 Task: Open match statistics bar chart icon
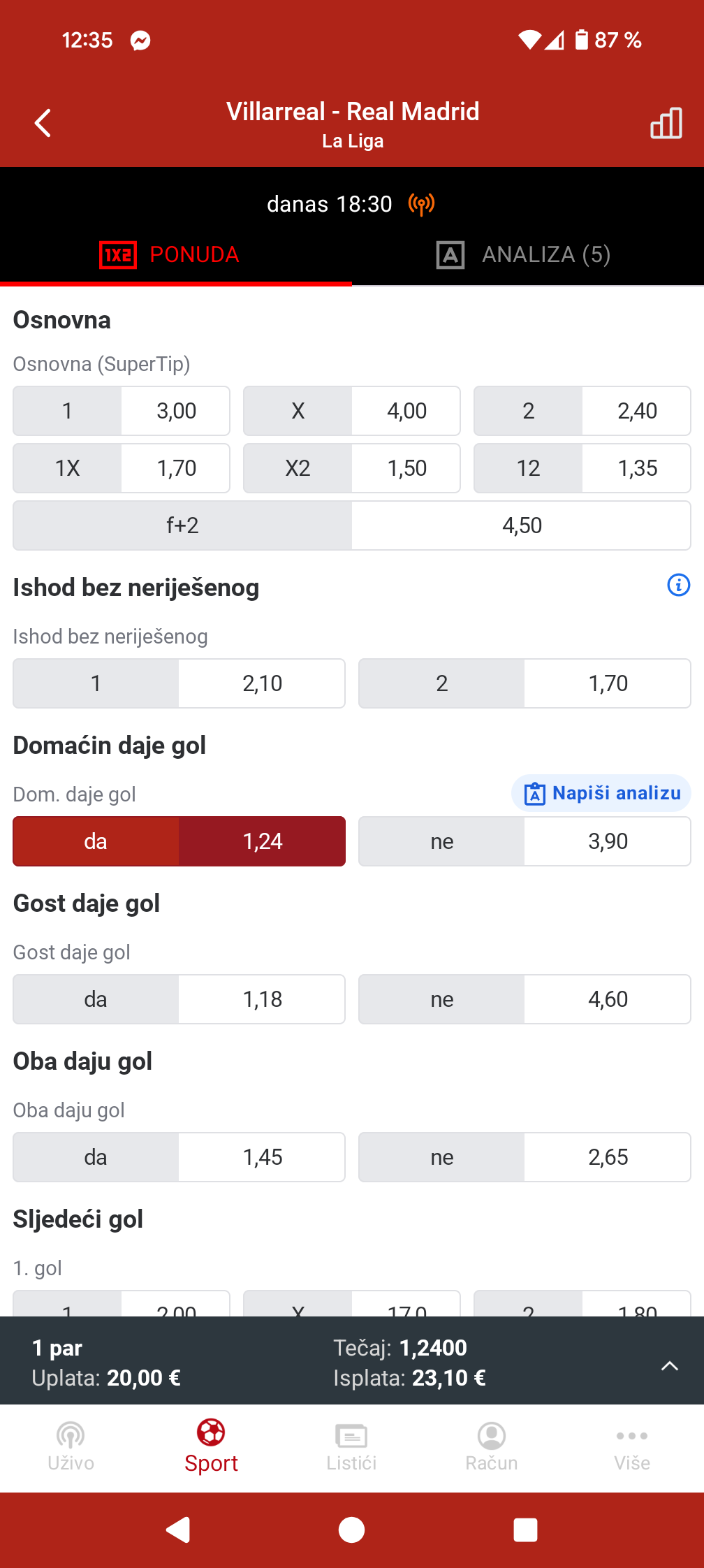tap(666, 124)
